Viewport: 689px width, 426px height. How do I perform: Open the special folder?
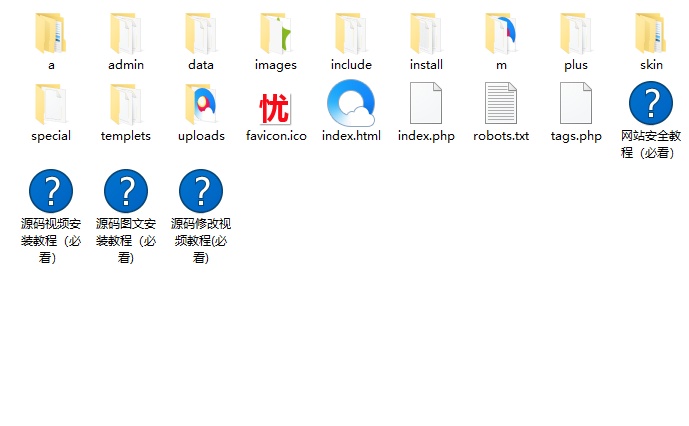pos(51,104)
